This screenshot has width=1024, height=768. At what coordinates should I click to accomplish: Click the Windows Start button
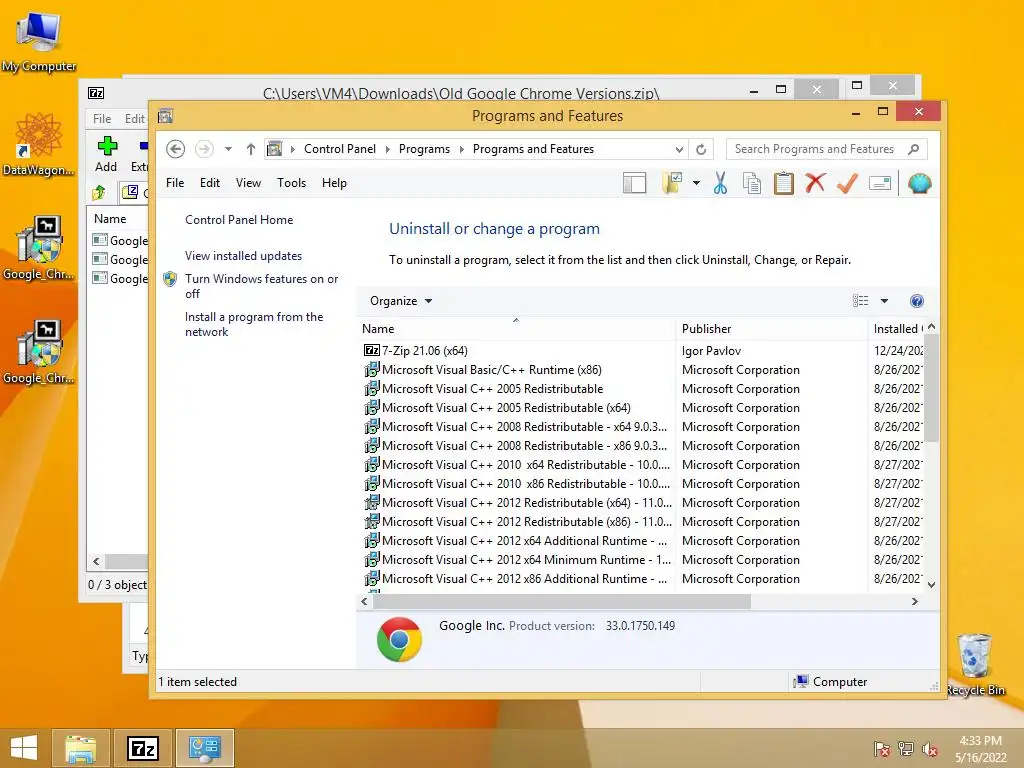pyautogui.click(x=24, y=748)
